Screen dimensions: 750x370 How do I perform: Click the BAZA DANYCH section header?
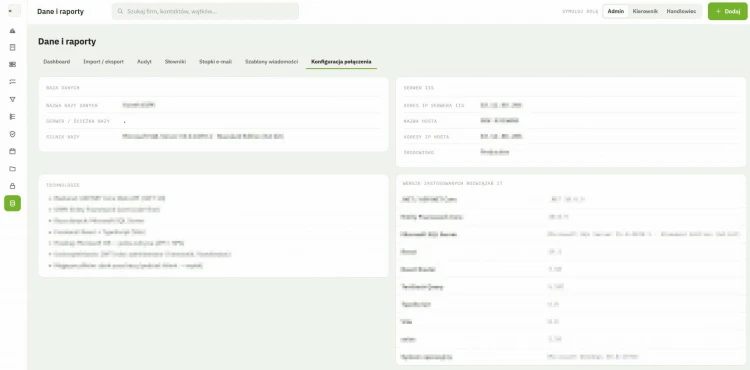tap(63, 88)
